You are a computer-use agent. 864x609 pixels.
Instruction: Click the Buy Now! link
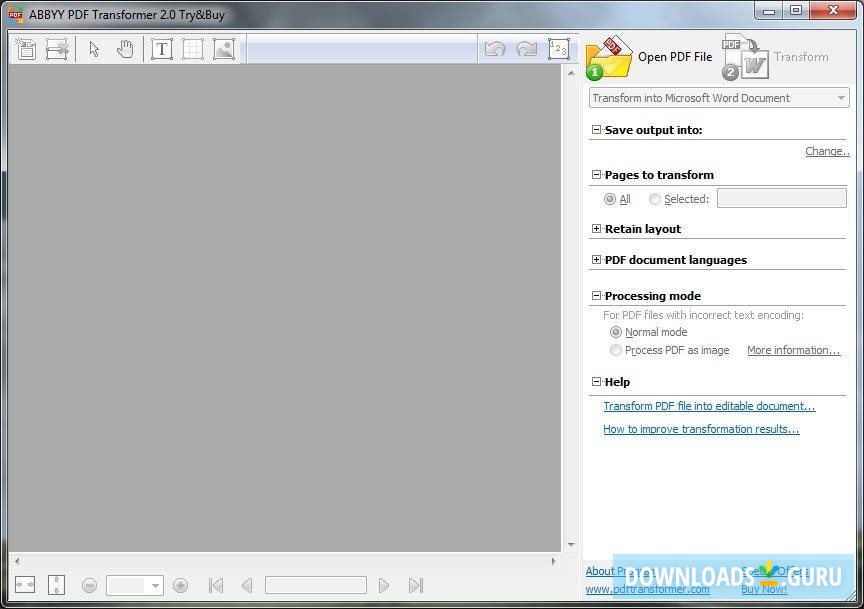coord(764,589)
